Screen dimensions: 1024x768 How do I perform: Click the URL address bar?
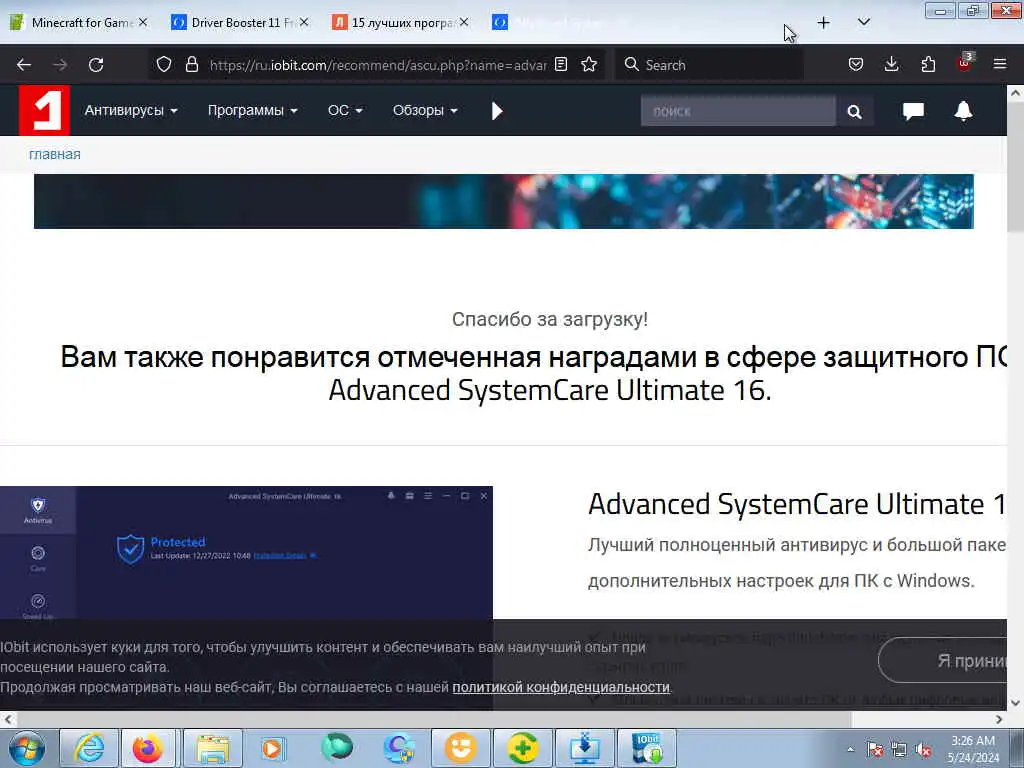(x=377, y=65)
